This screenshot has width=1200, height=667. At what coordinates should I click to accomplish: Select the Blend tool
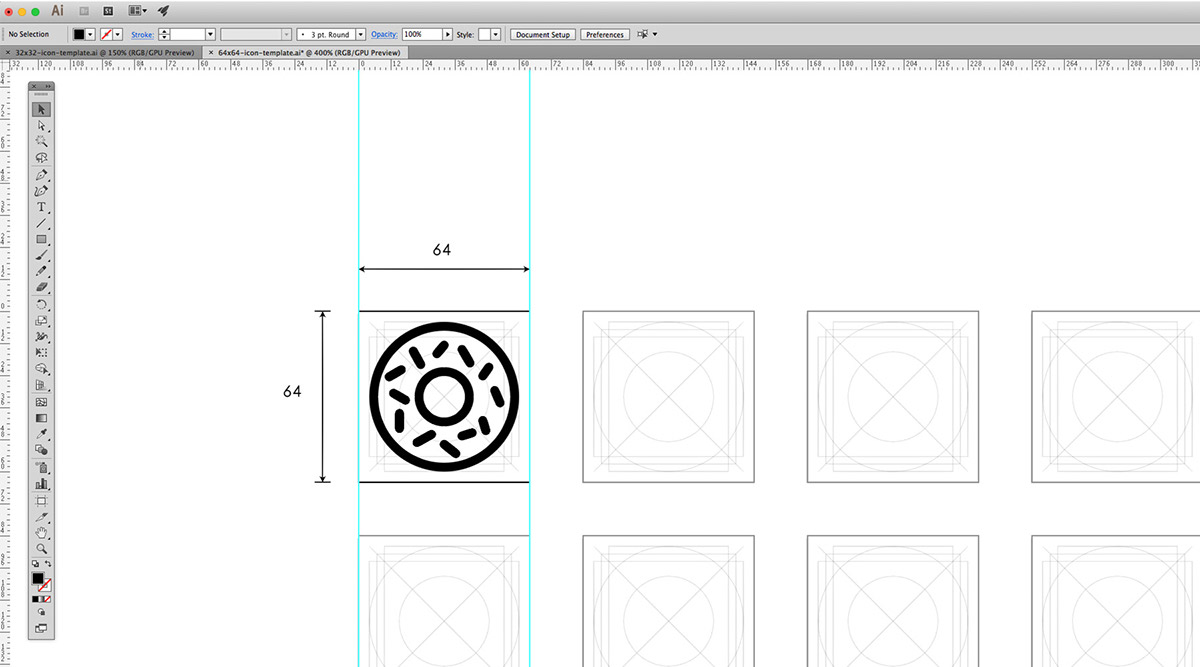[41, 450]
